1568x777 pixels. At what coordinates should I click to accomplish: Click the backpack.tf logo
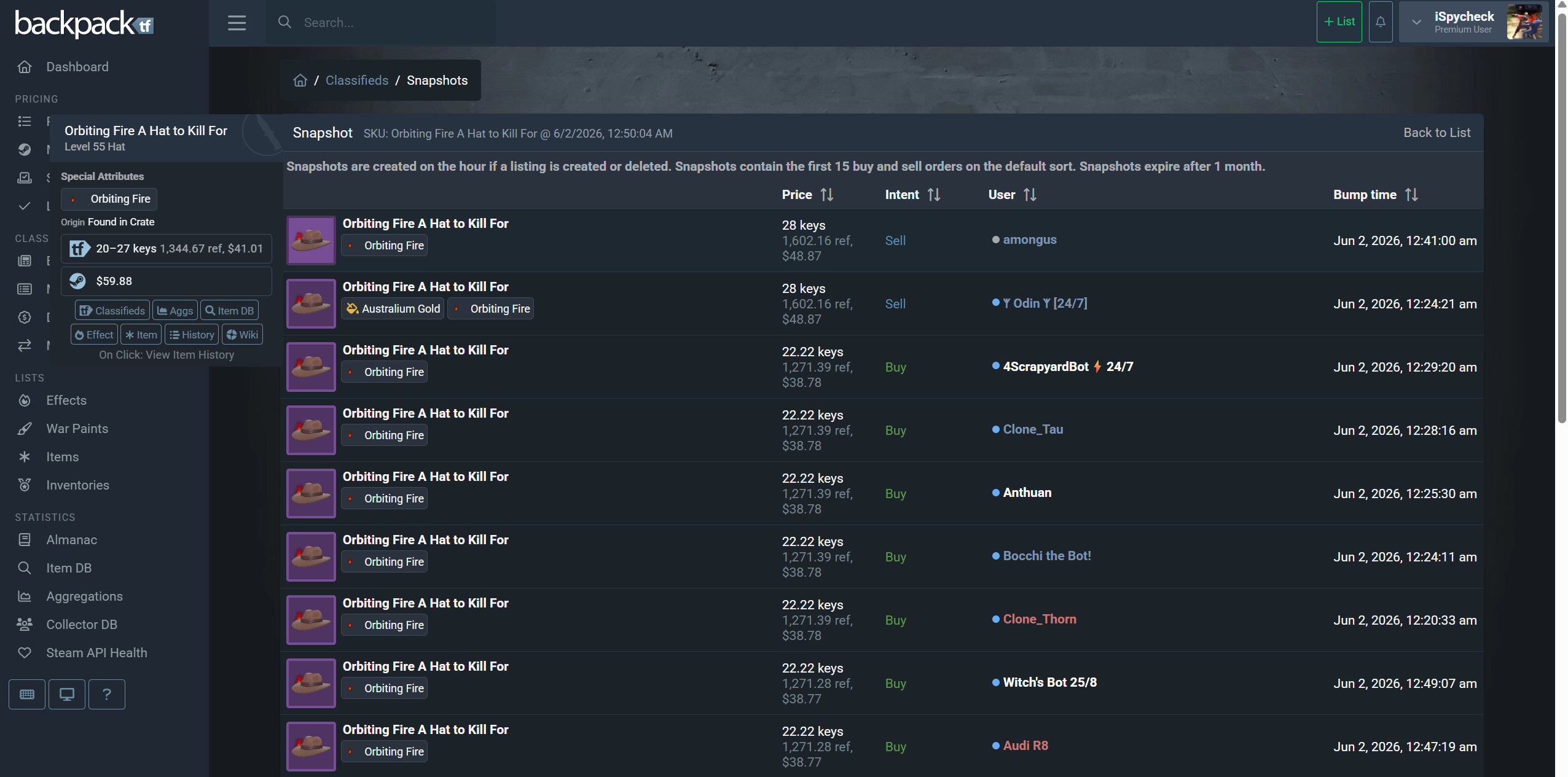[x=84, y=23]
